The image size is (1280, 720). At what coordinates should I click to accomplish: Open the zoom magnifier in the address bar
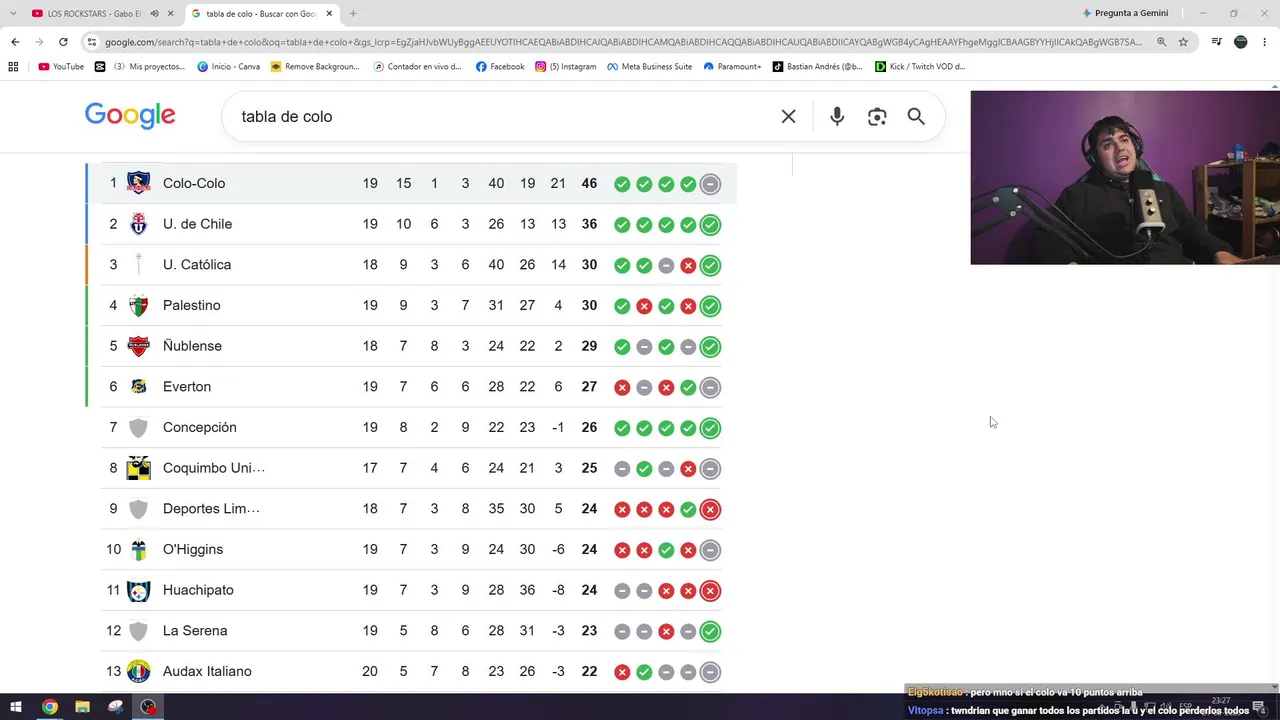1161,42
